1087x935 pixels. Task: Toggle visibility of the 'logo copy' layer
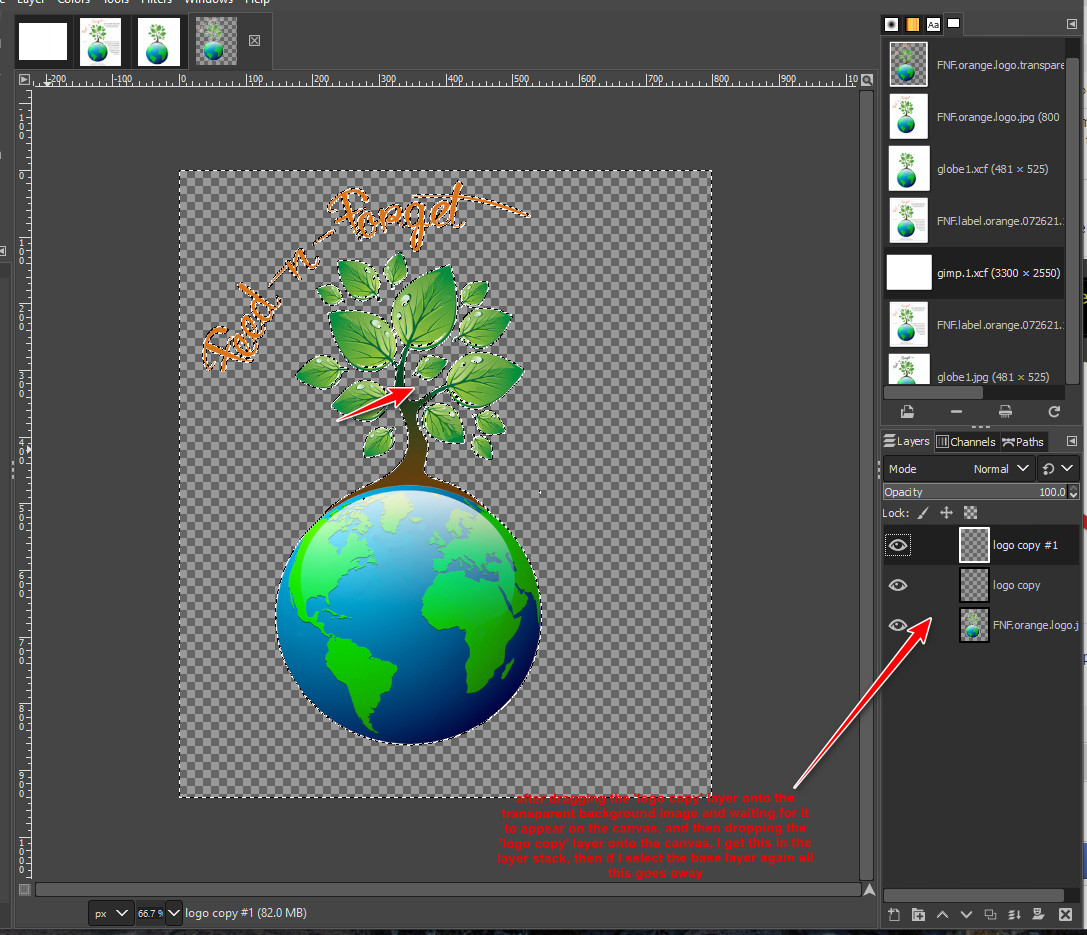coord(898,585)
